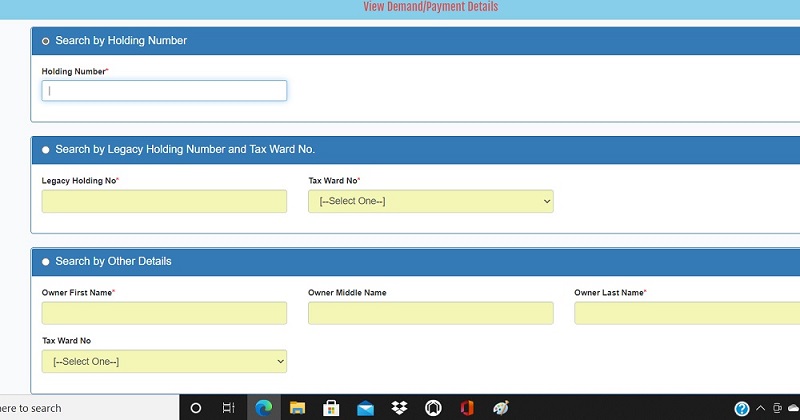Open Dropbox from the taskbar
Screen dimensions: 800x420
[399, 408]
